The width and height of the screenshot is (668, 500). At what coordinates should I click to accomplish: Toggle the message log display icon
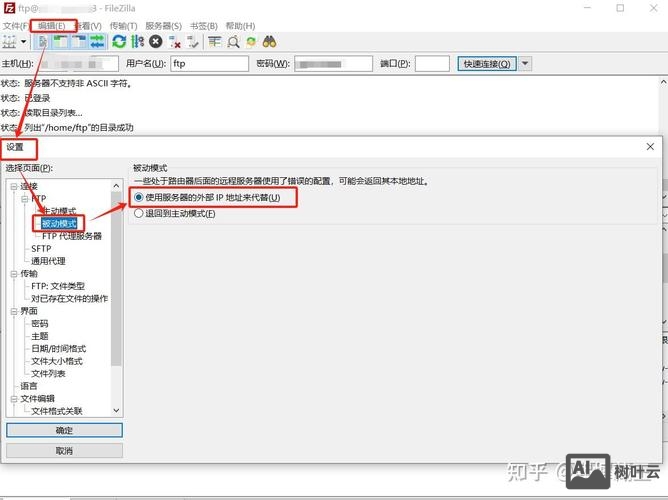pos(43,42)
